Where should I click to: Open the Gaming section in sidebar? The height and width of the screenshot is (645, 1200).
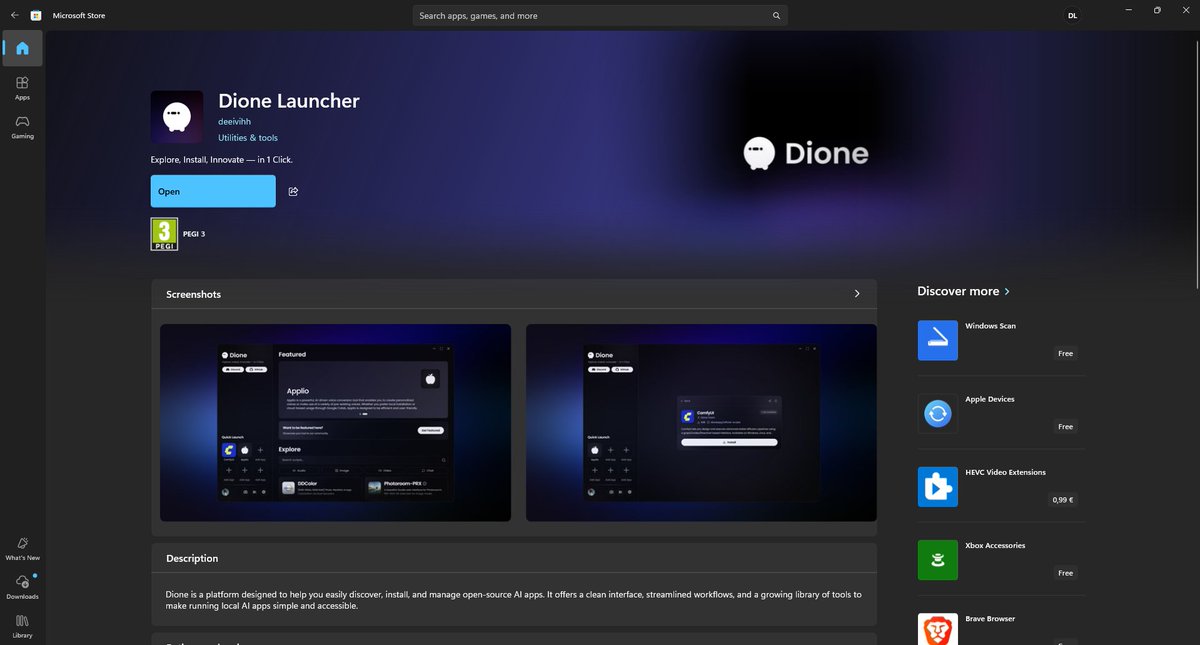22,127
